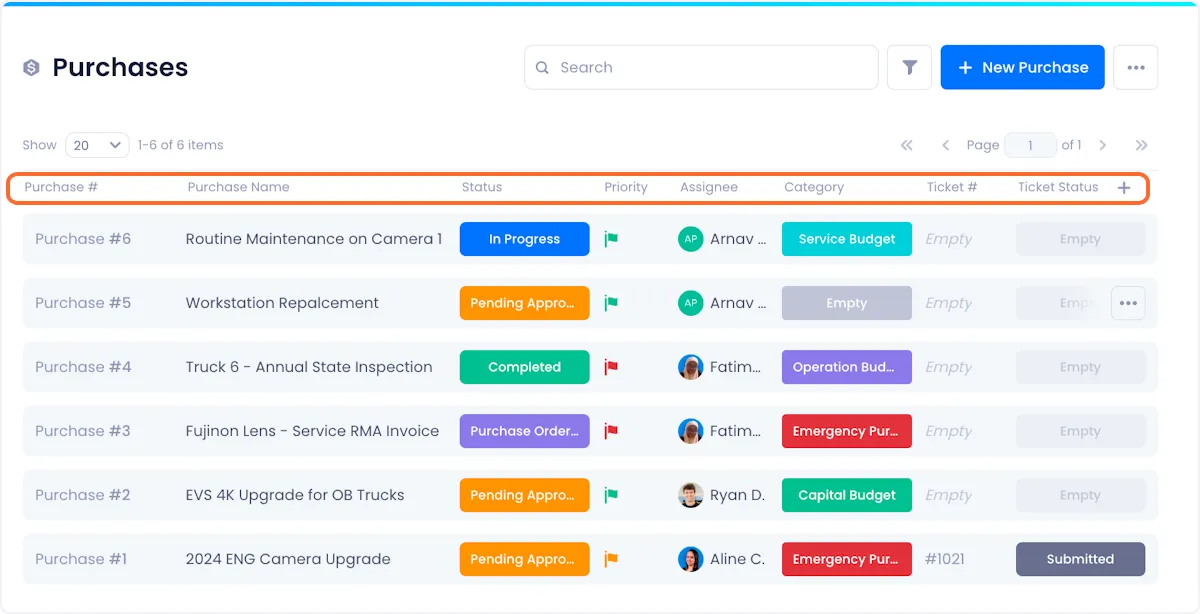Sort by the Purchase # column header
The width and height of the screenshot is (1200, 614).
point(61,187)
